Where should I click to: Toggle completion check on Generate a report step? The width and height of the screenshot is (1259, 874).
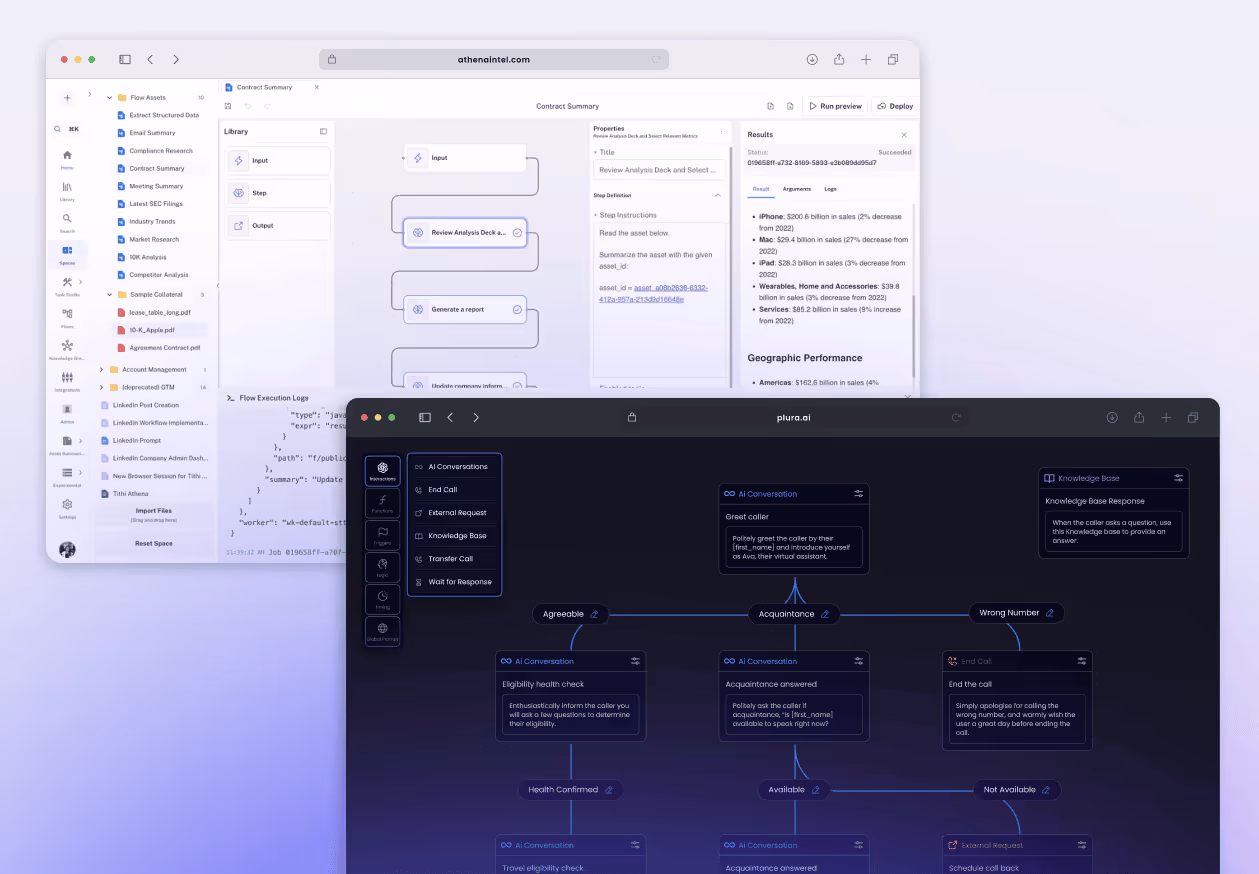point(518,309)
